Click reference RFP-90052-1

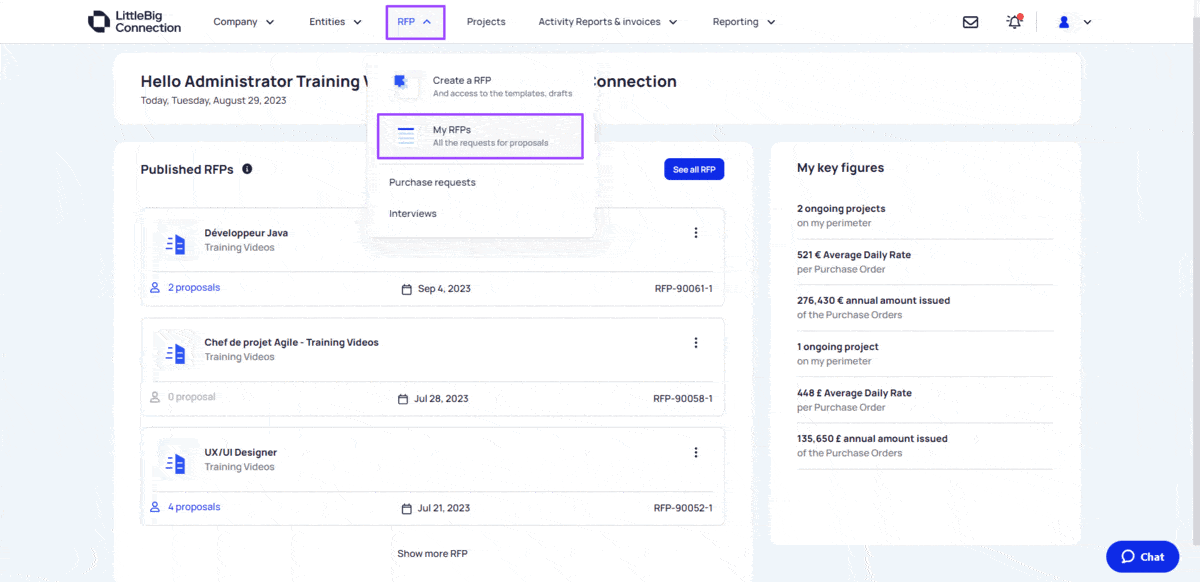(x=683, y=508)
